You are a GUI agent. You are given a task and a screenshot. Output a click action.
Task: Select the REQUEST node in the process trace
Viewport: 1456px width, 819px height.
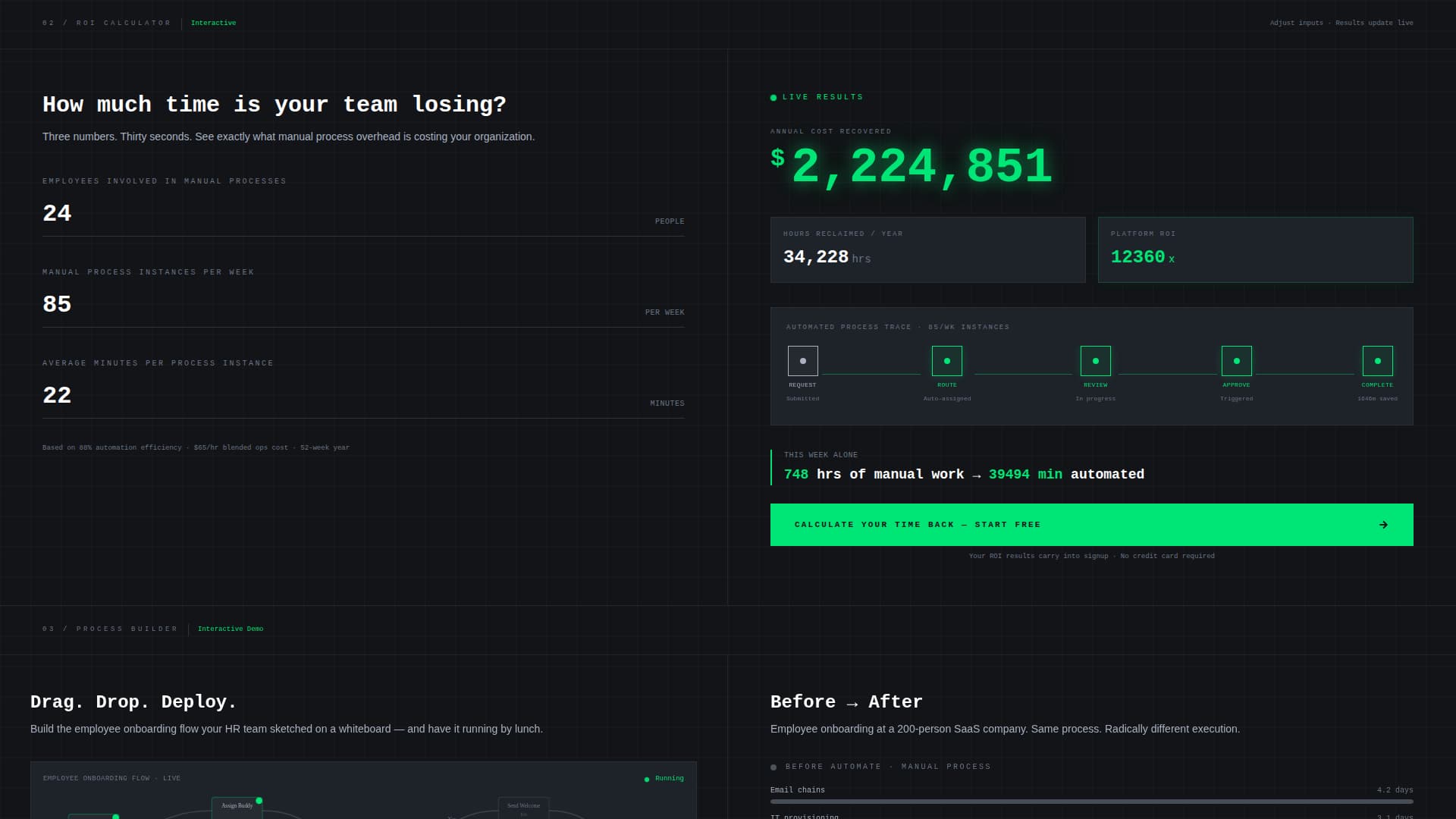coord(802,360)
